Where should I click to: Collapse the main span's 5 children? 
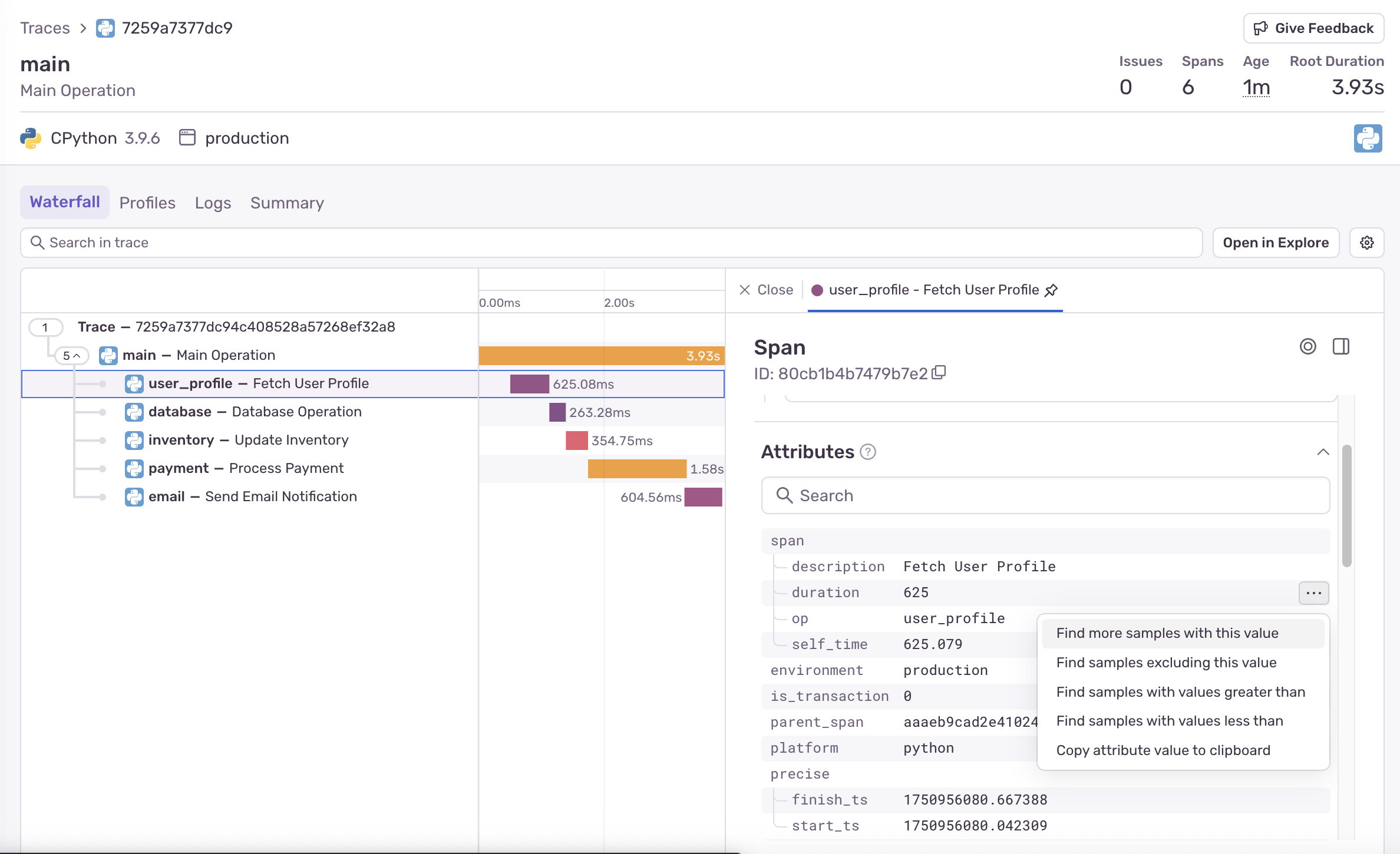71,356
